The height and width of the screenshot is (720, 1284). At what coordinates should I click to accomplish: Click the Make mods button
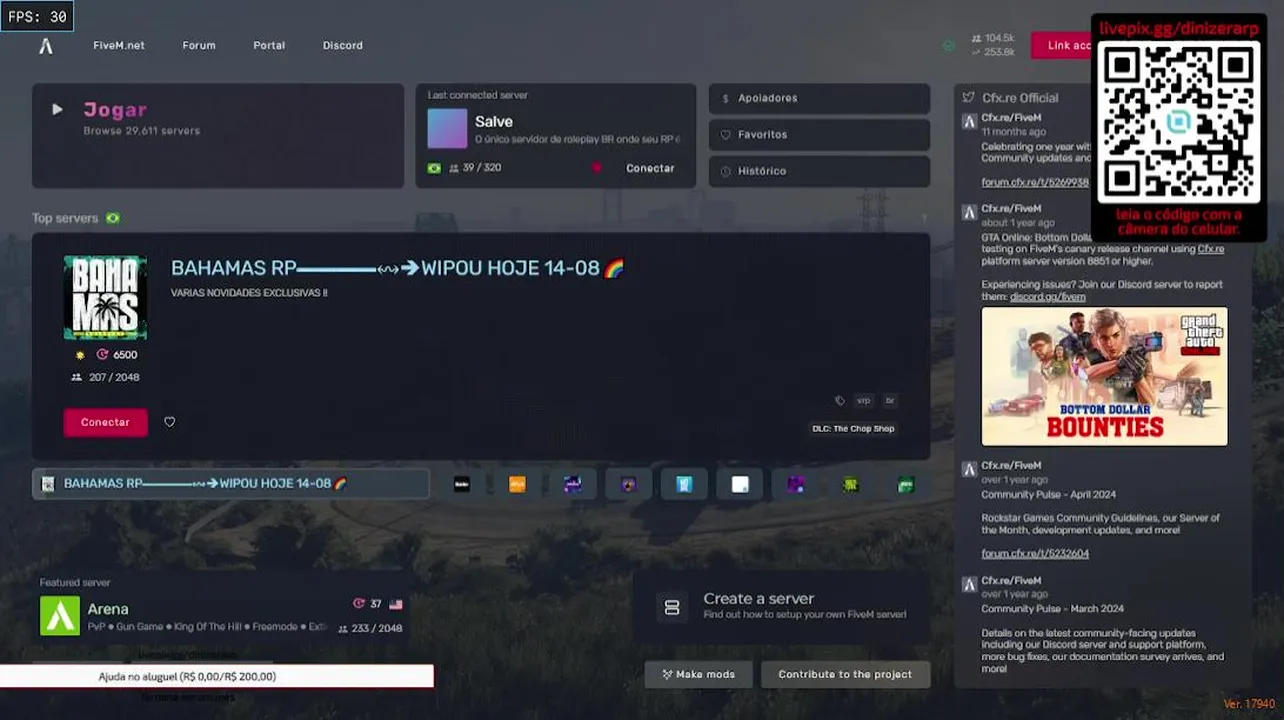pyautogui.click(x=699, y=674)
